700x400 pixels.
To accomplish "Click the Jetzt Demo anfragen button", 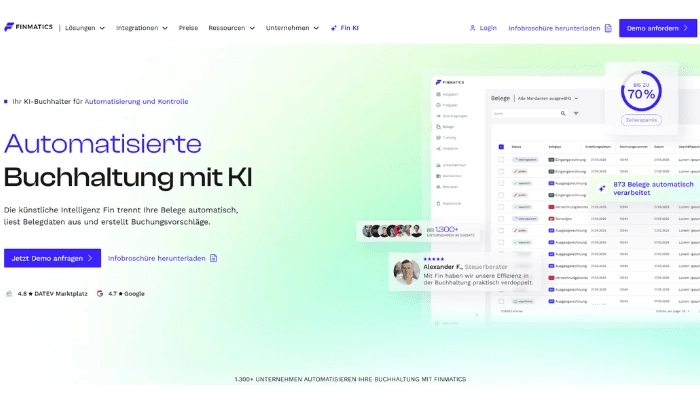I will tap(52, 258).
